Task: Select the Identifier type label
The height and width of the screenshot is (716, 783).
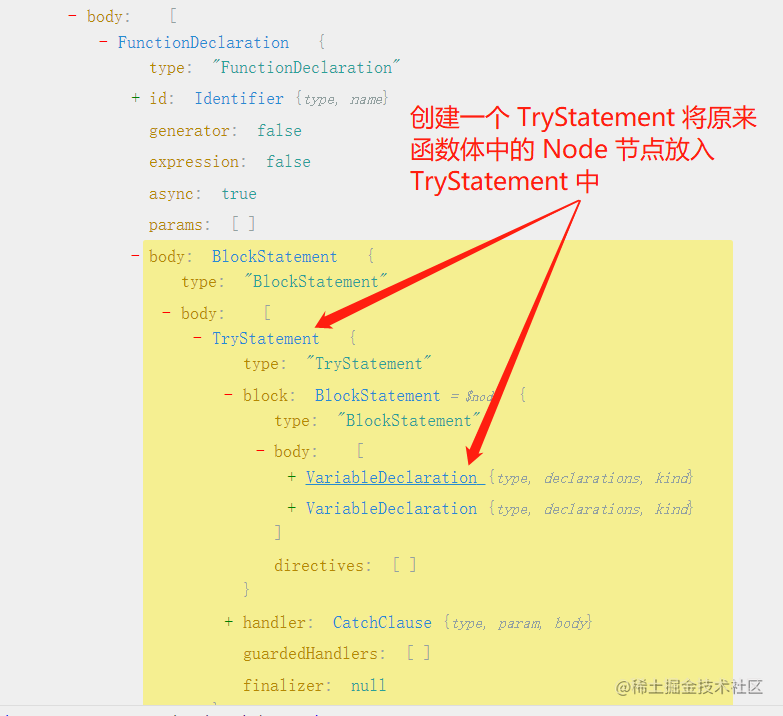Action: (239, 98)
